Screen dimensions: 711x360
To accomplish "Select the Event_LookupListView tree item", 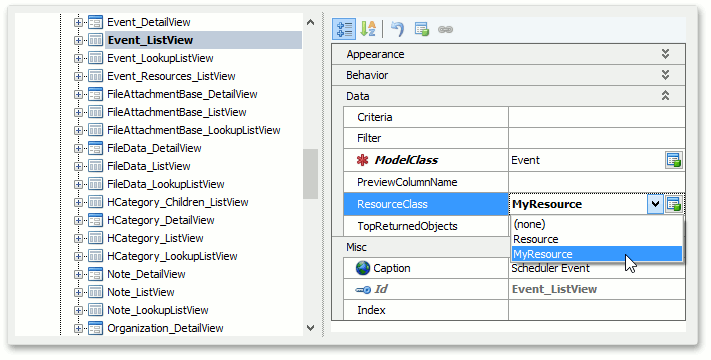I will (160, 58).
